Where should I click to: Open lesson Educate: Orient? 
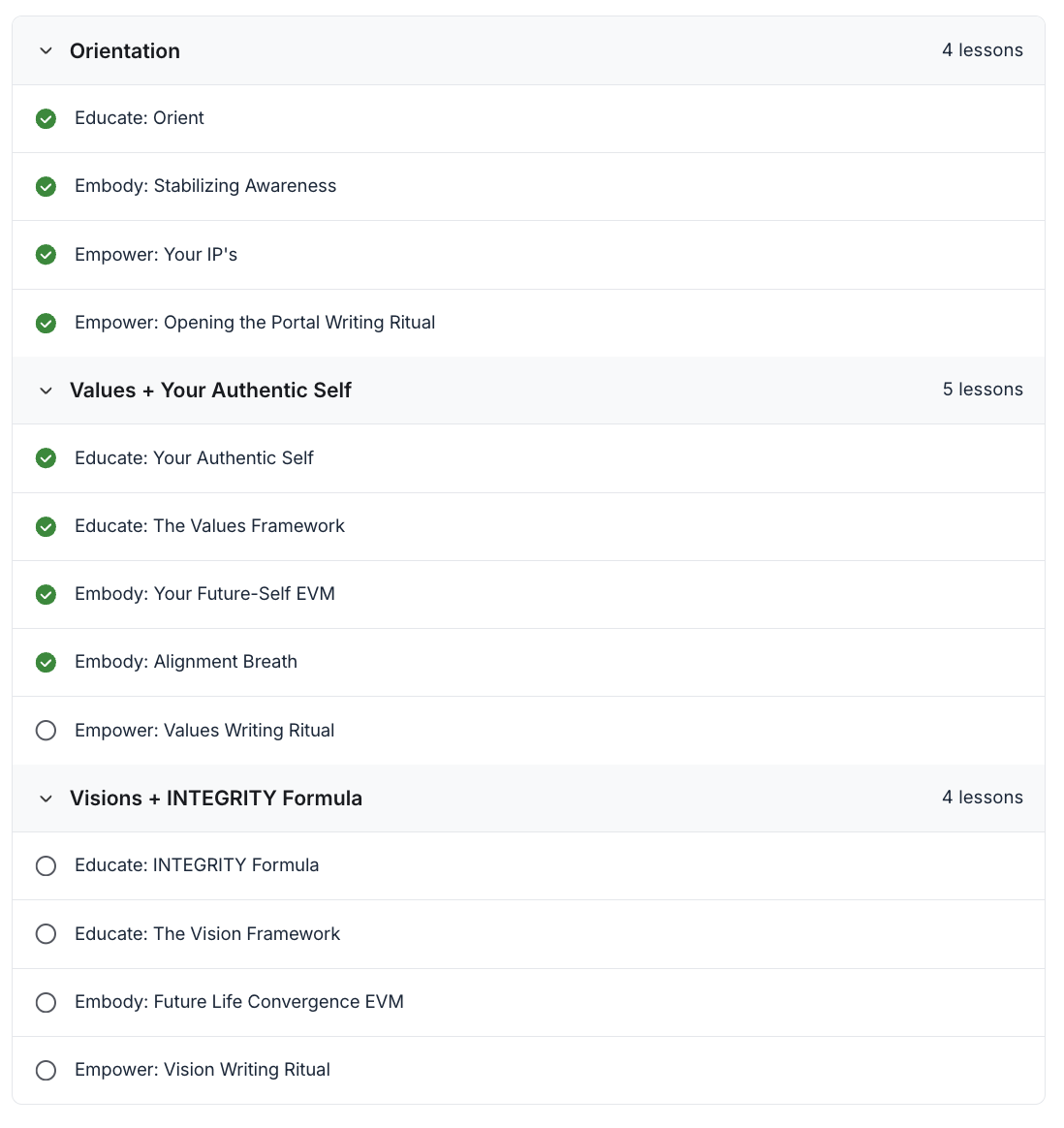(x=140, y=118)
